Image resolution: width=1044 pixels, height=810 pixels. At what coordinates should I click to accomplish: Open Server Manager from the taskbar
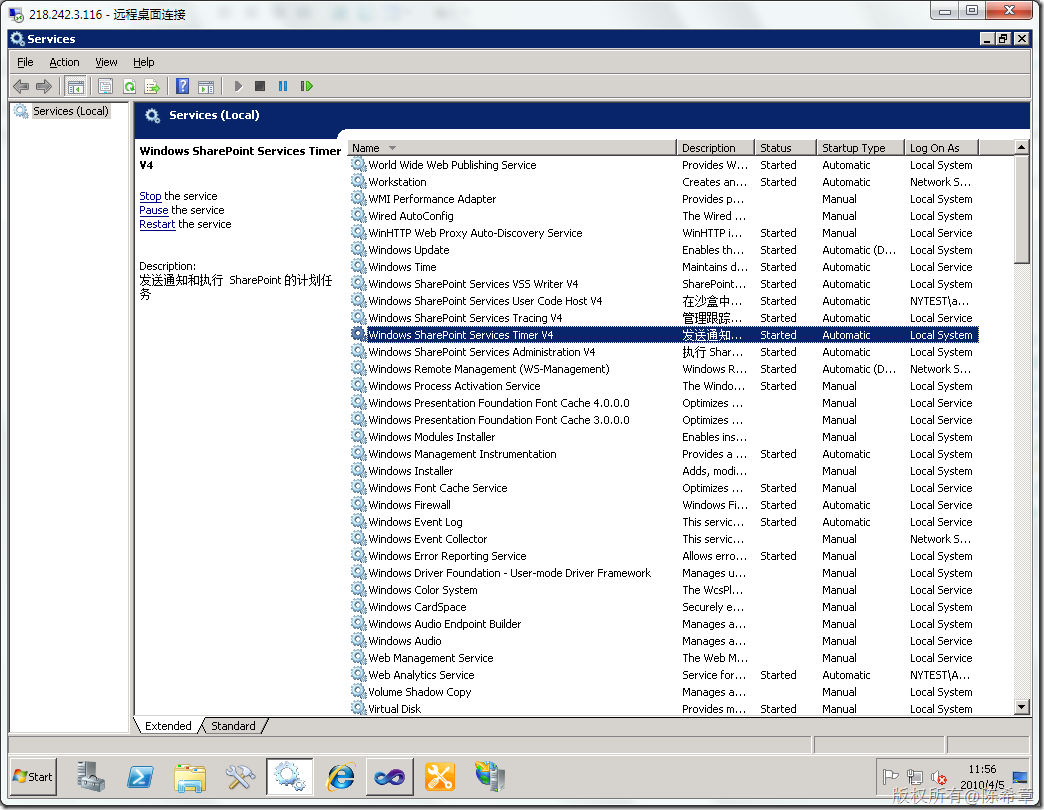[91, 776]
